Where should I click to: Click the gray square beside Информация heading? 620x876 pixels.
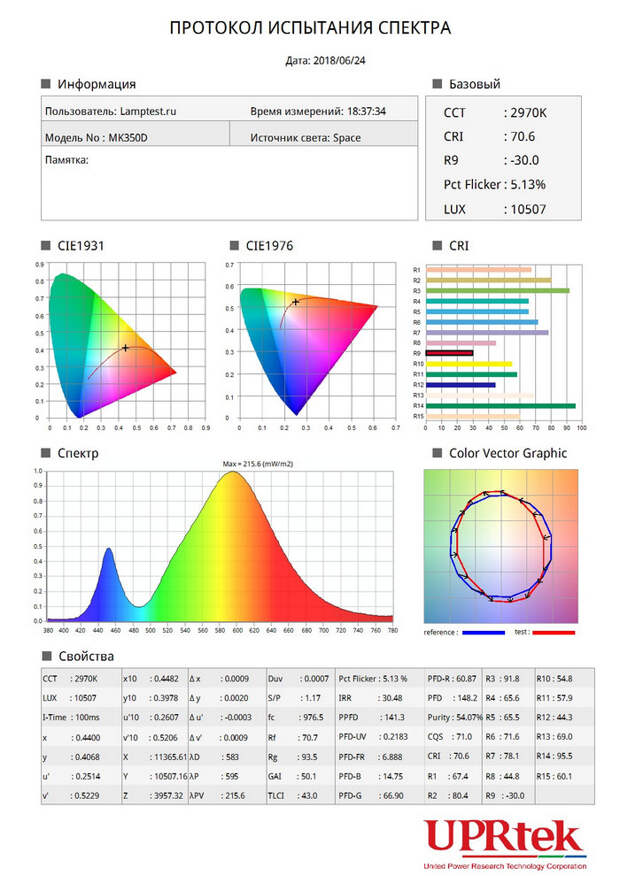tap(46, 84)
